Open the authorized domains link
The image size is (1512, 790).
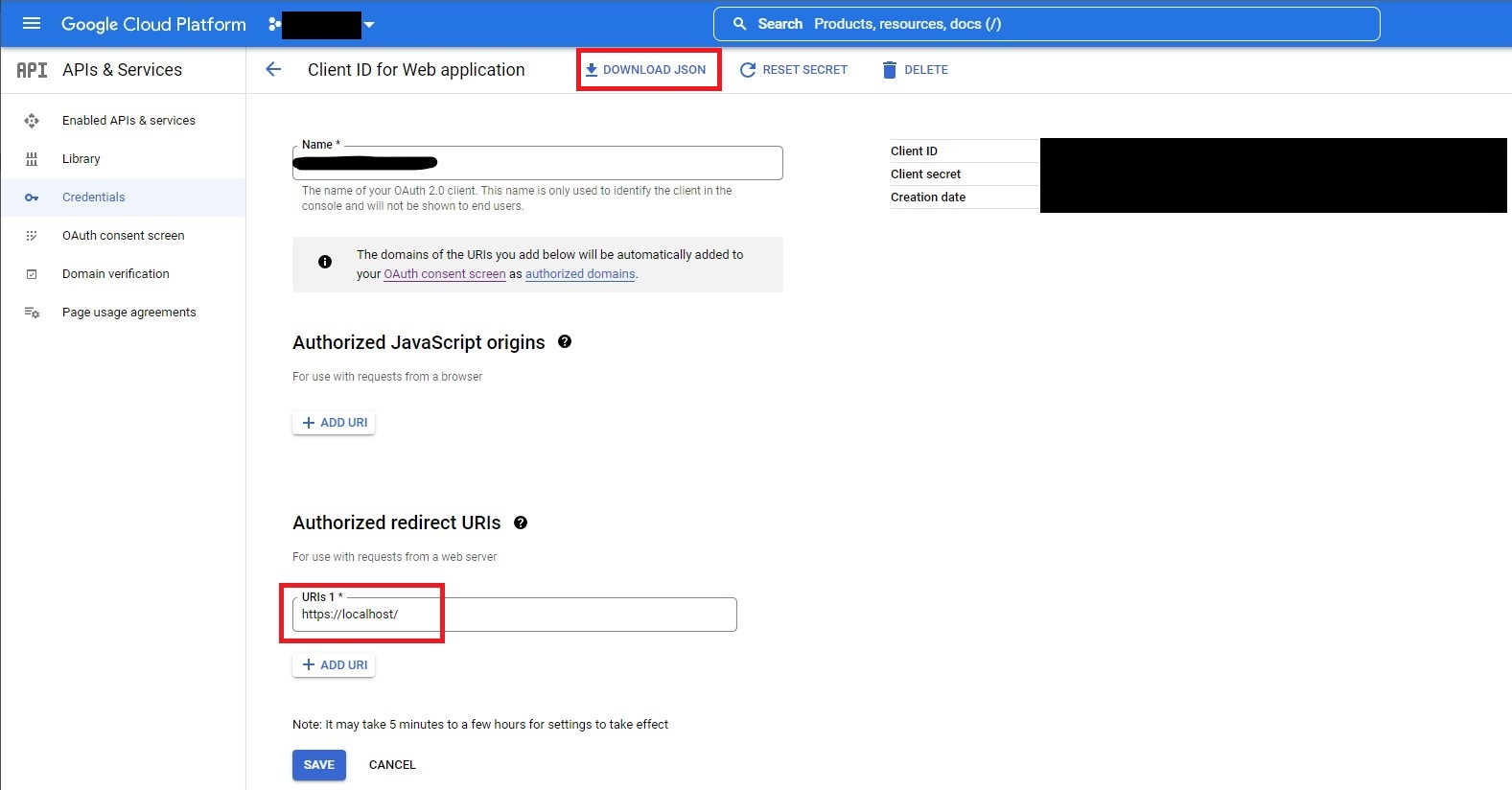(580, 274)
